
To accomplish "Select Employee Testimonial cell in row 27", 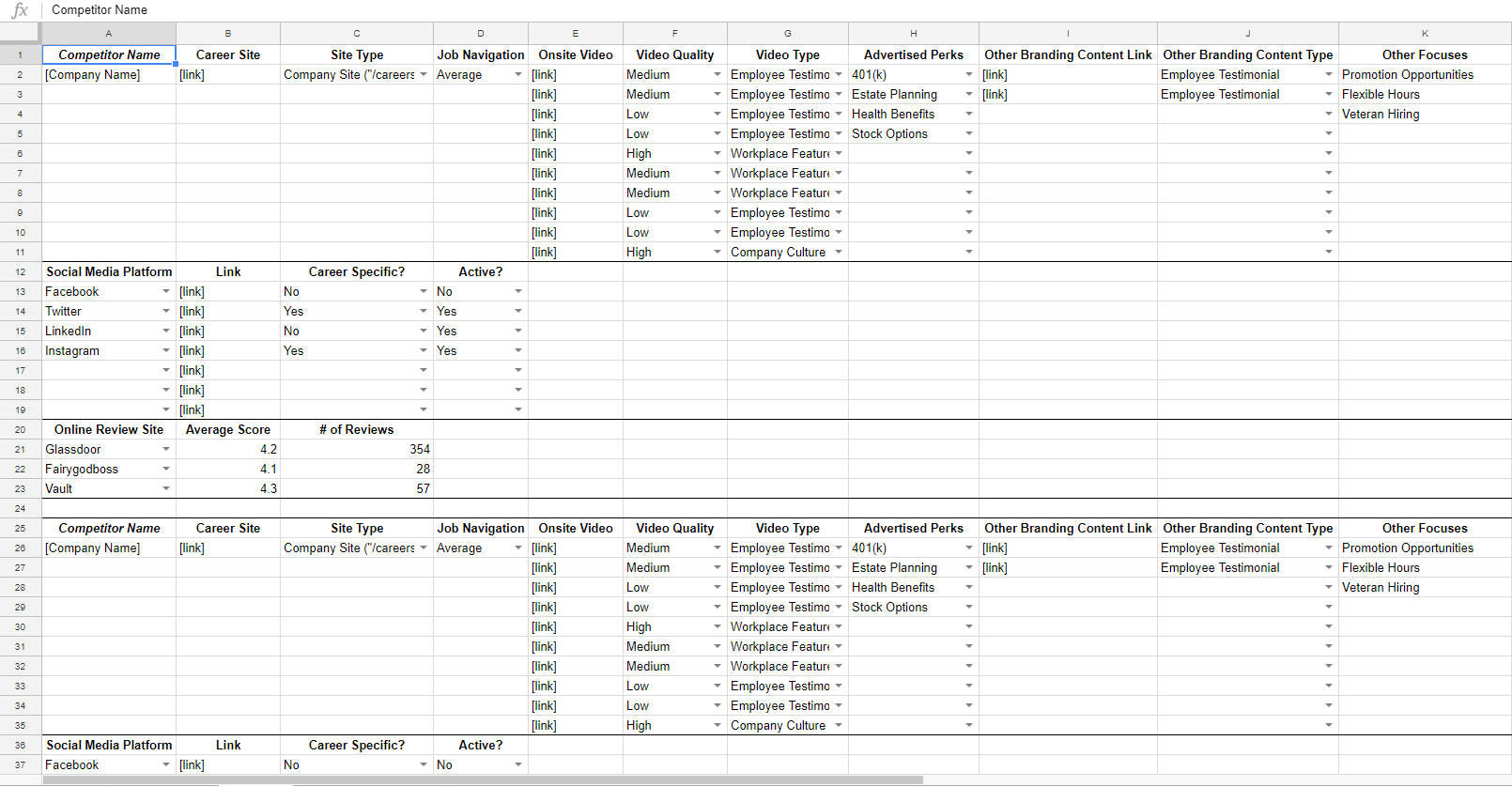I will (x=1248, y=567).
